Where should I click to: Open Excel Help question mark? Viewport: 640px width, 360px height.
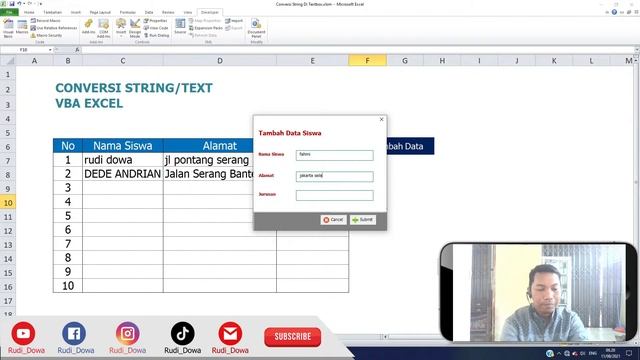614,12
